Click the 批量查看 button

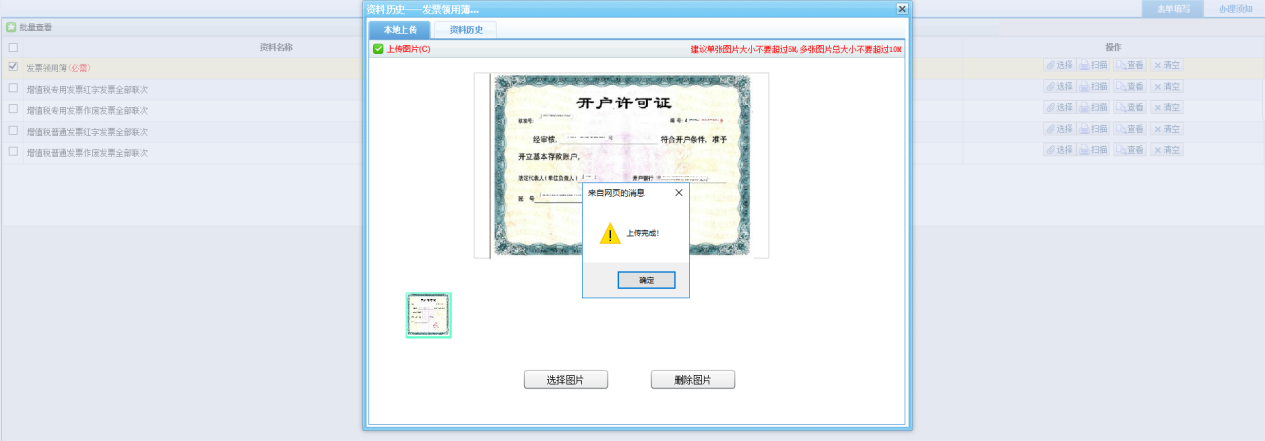pyautogui.click(x=30, y=27)
